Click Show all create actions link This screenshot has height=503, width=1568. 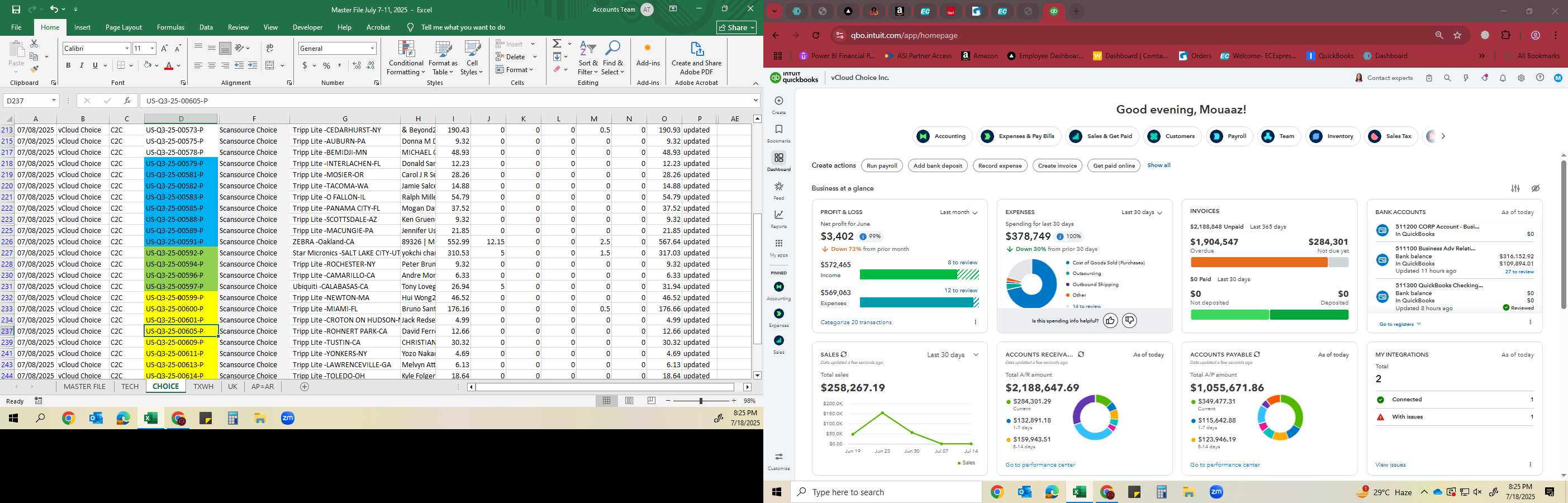1158,165
